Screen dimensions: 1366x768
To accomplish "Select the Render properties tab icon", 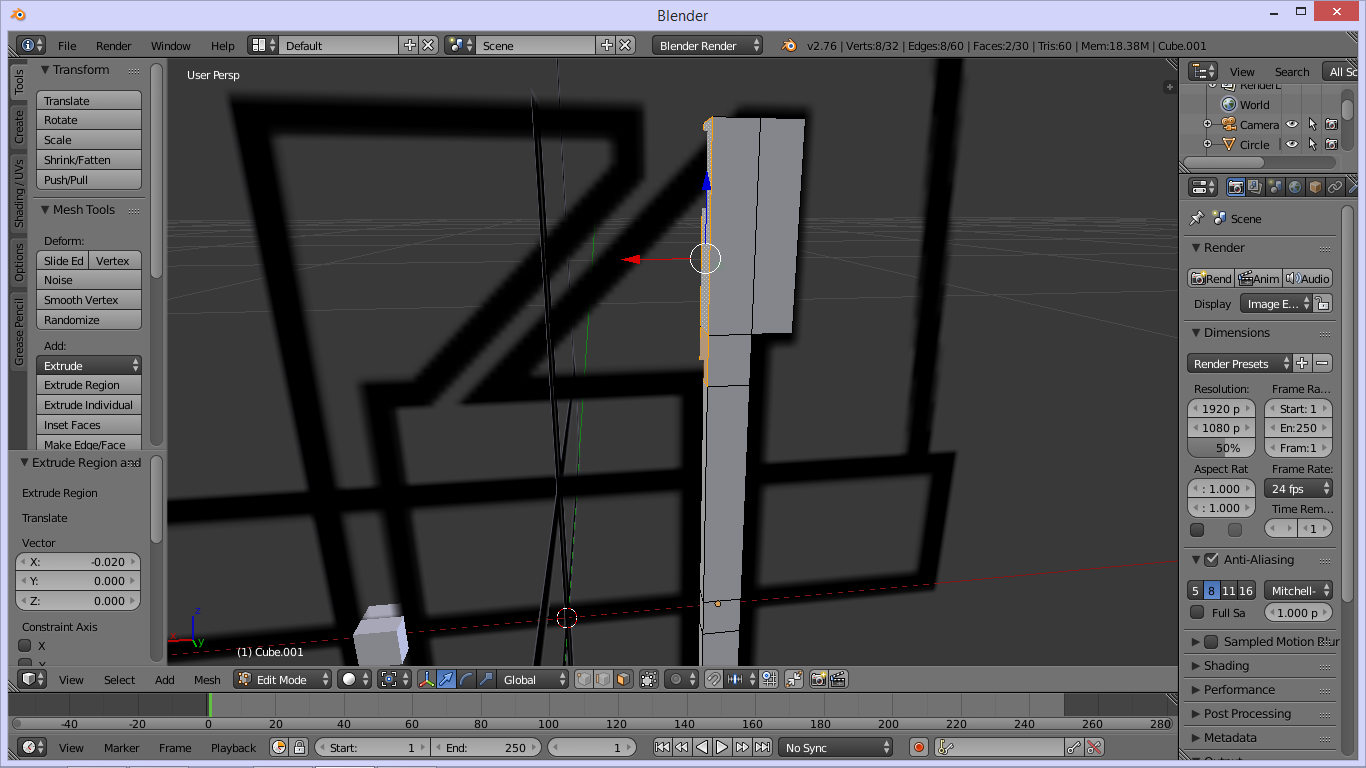I will (1236, 187).
